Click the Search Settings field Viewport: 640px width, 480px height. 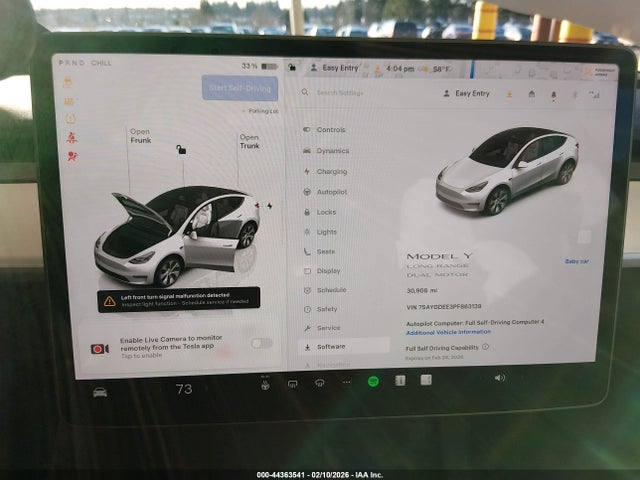pyautogui.click(x=340, y=93)
